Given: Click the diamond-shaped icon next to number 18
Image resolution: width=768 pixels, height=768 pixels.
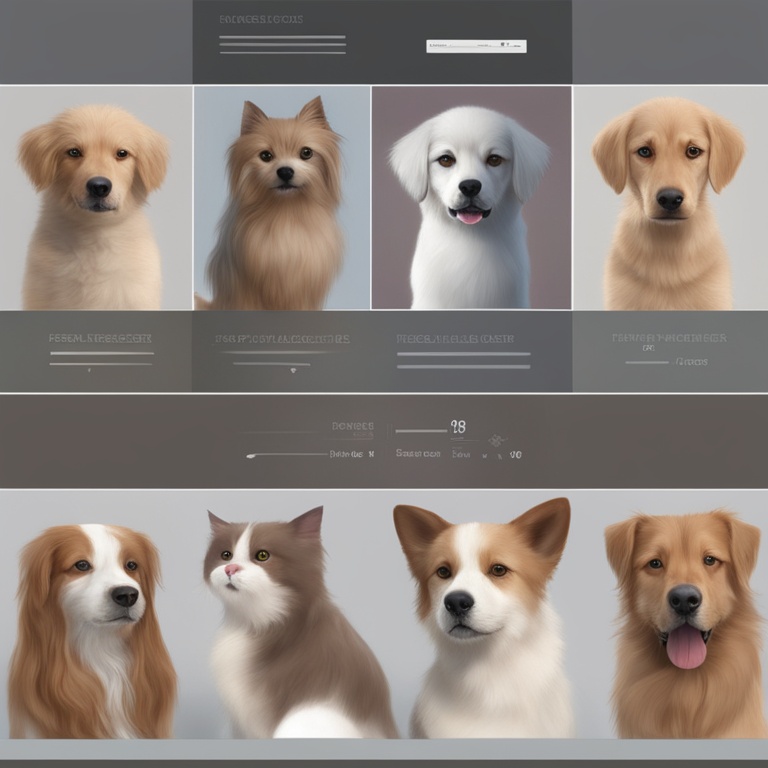Looking at the screenshot, I should (x=497, y=439).
